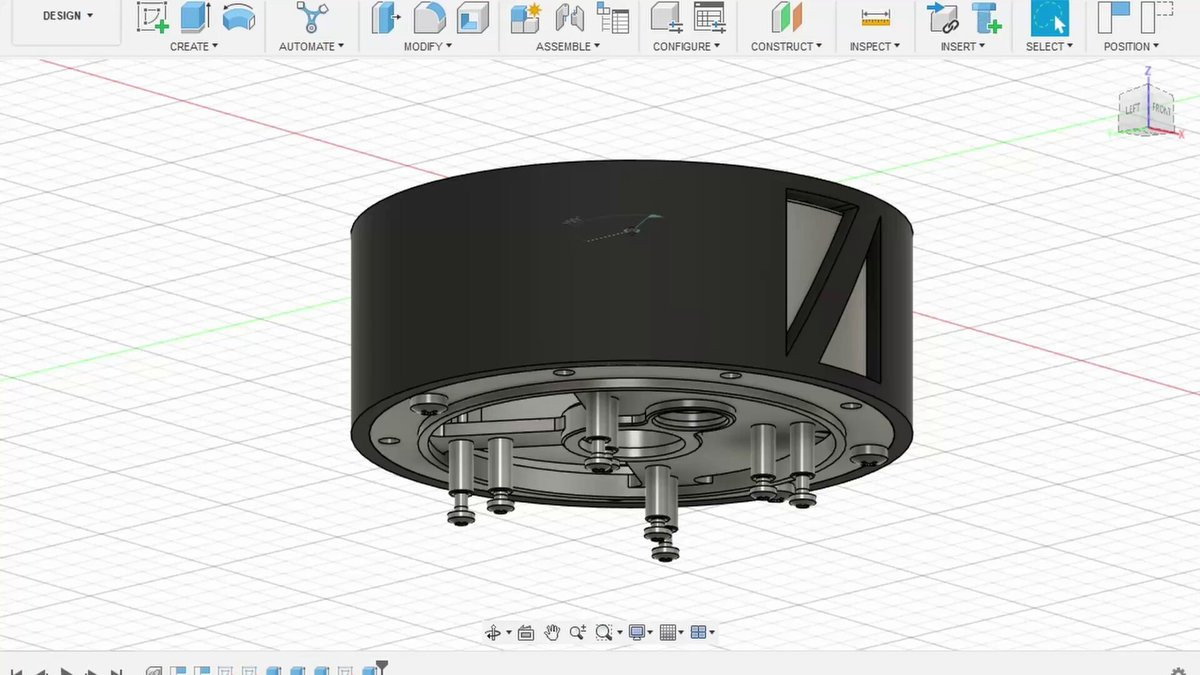Open the CONSTRUCT menu
Screen dimensions: 1200x675
(x=786, y=46)
